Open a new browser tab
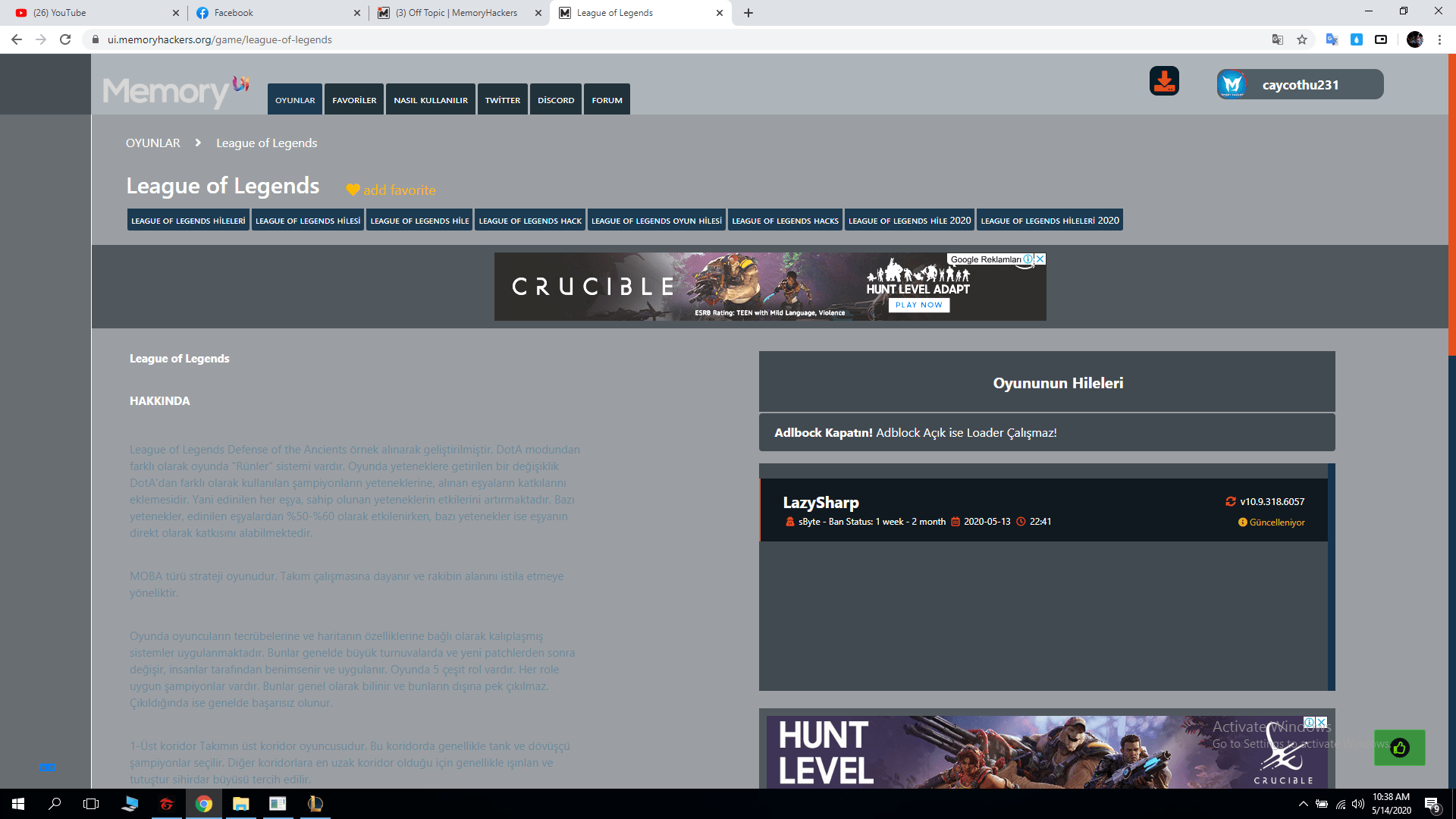 coord(748,13)
